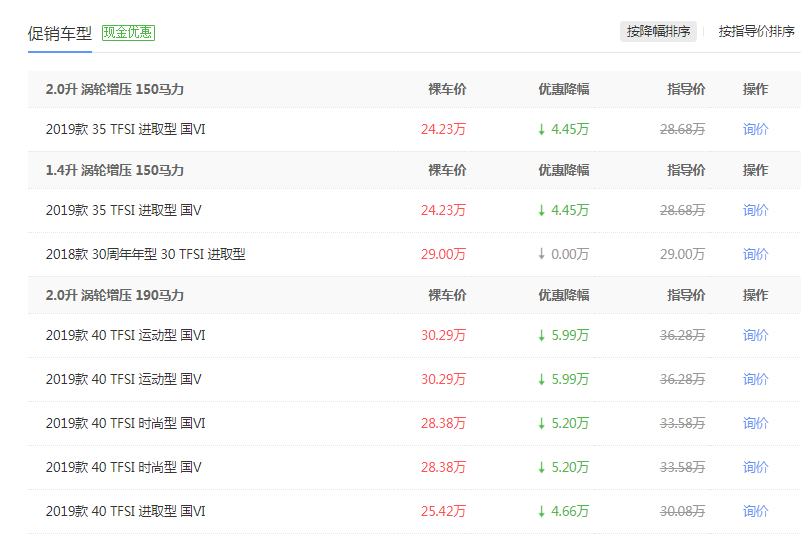
Task: Open model 2019款 40 TFSI 时尚型 国V
Action: (124, 467)
